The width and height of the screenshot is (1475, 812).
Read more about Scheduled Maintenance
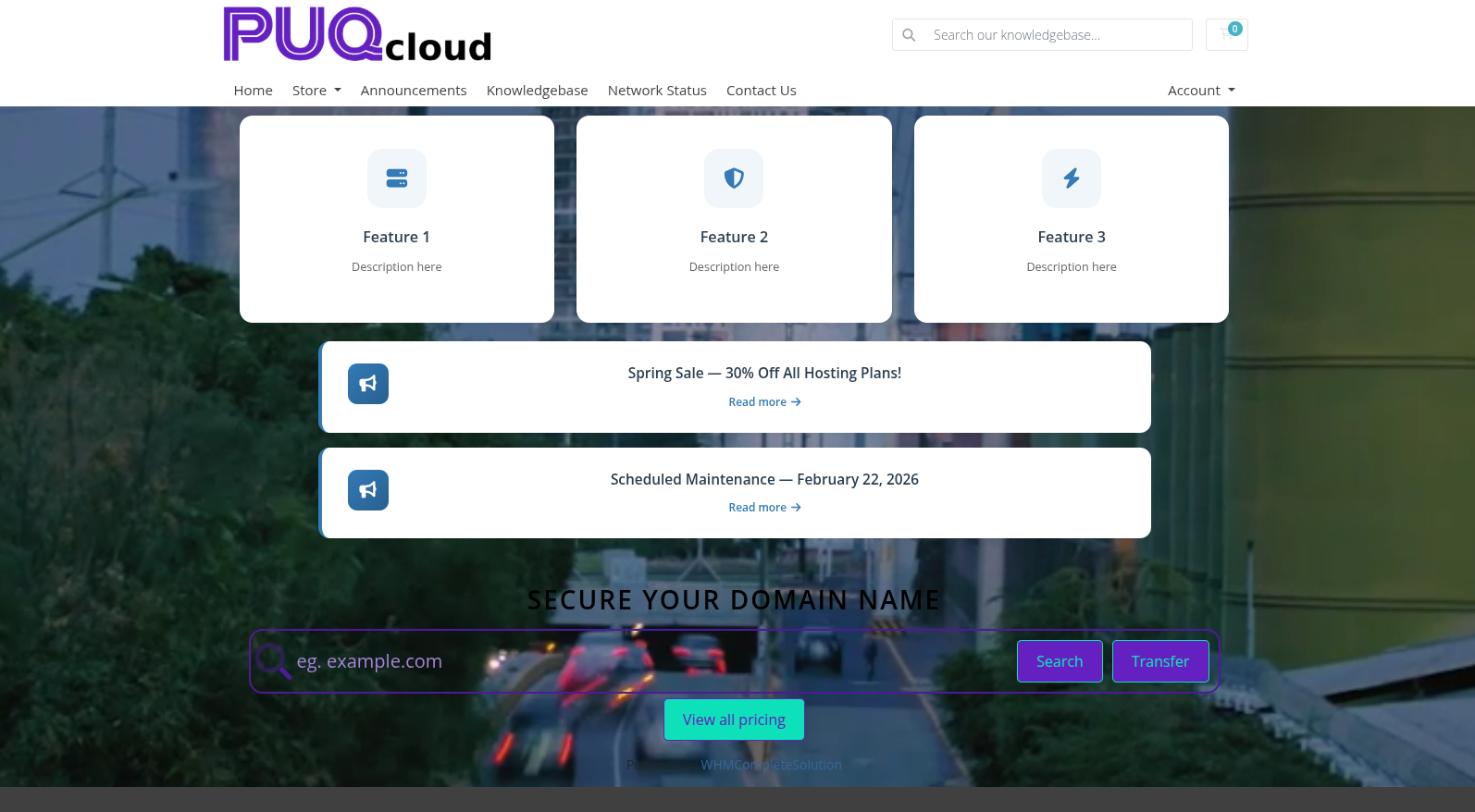pyautogui.click(x=764, y=508)
